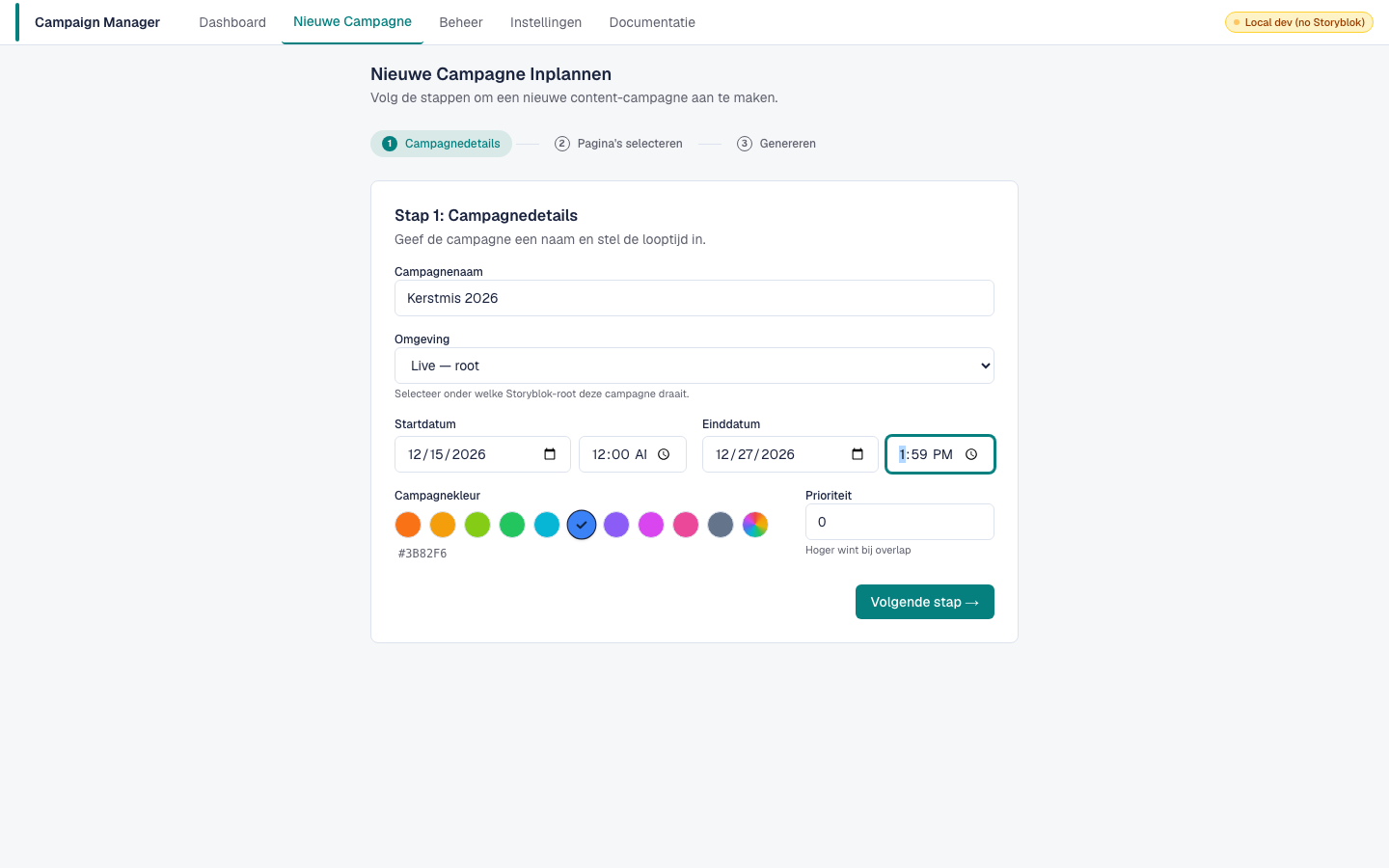Click the end time field 1:59 PM
Viewport: 1389px width, 868px height.
tap(940, 454)
